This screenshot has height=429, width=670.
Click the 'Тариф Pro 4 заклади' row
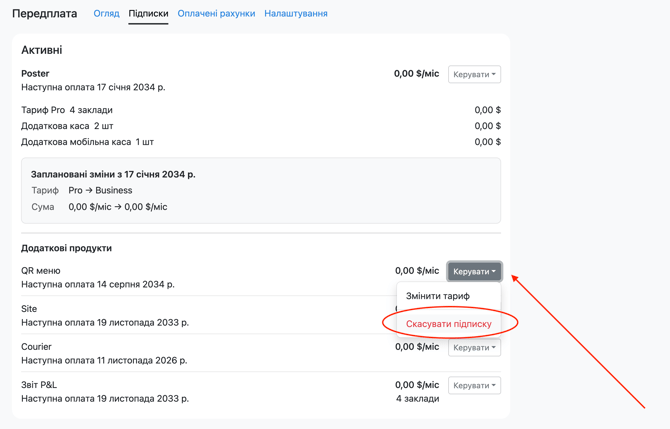(261, 110)
